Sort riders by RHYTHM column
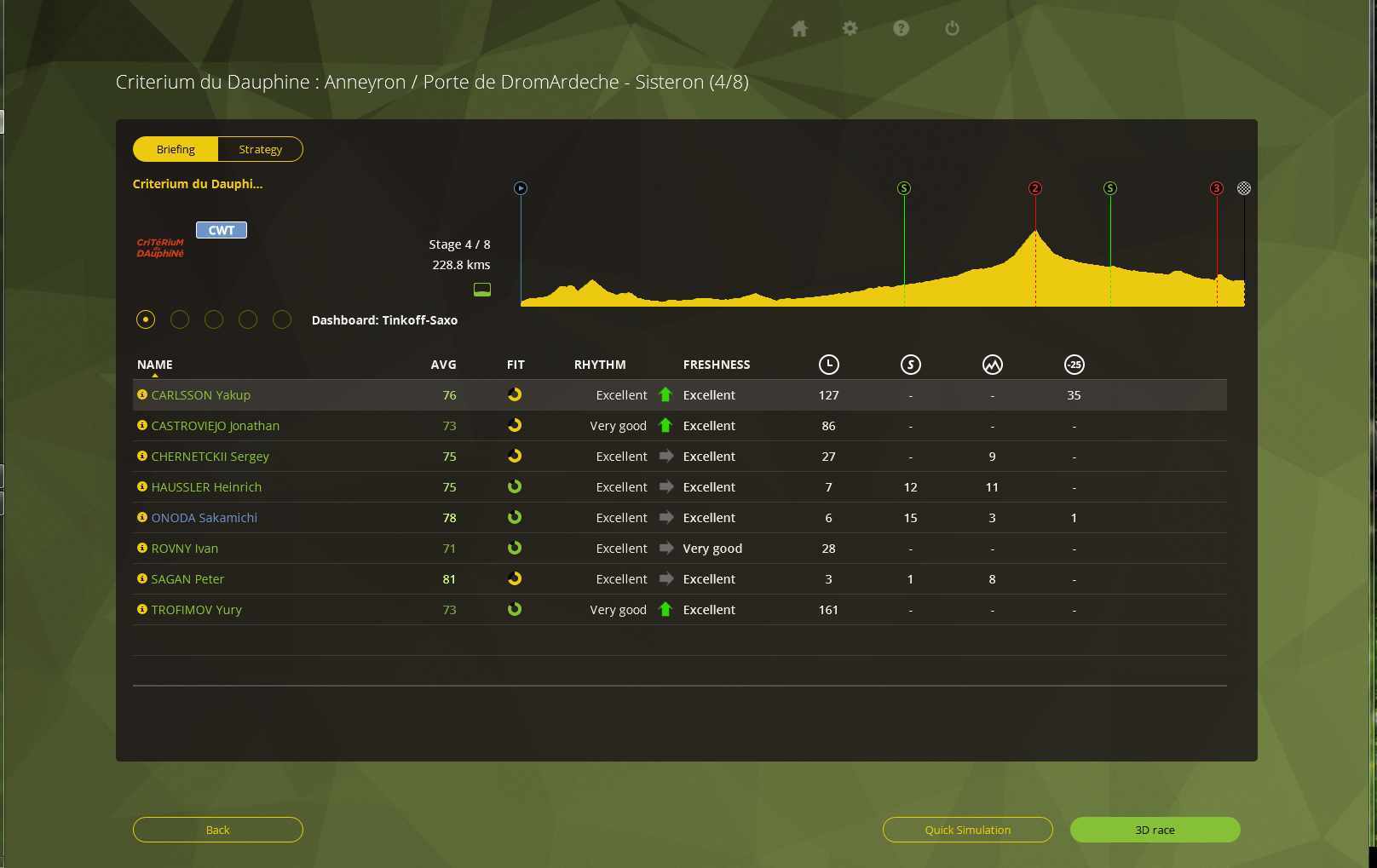 pyautogui.click(x=600, y=365)
